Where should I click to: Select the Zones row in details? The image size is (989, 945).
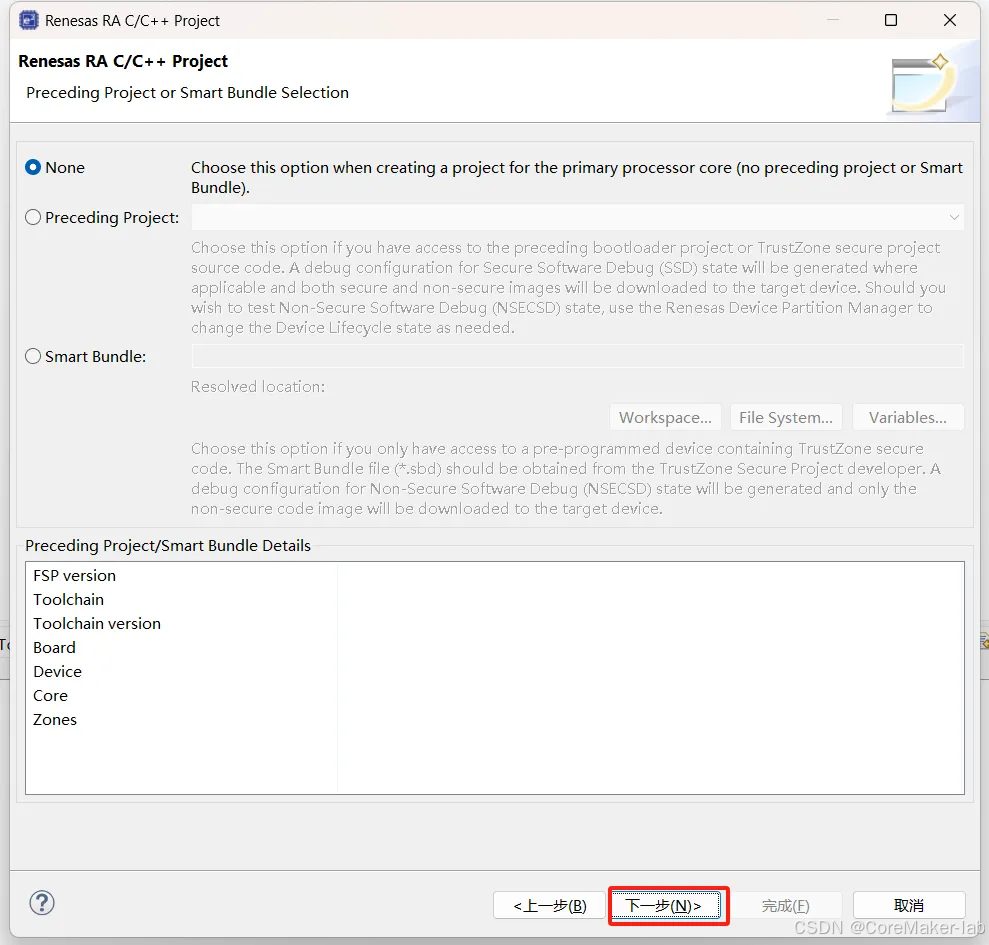click(x=494, y=719)
